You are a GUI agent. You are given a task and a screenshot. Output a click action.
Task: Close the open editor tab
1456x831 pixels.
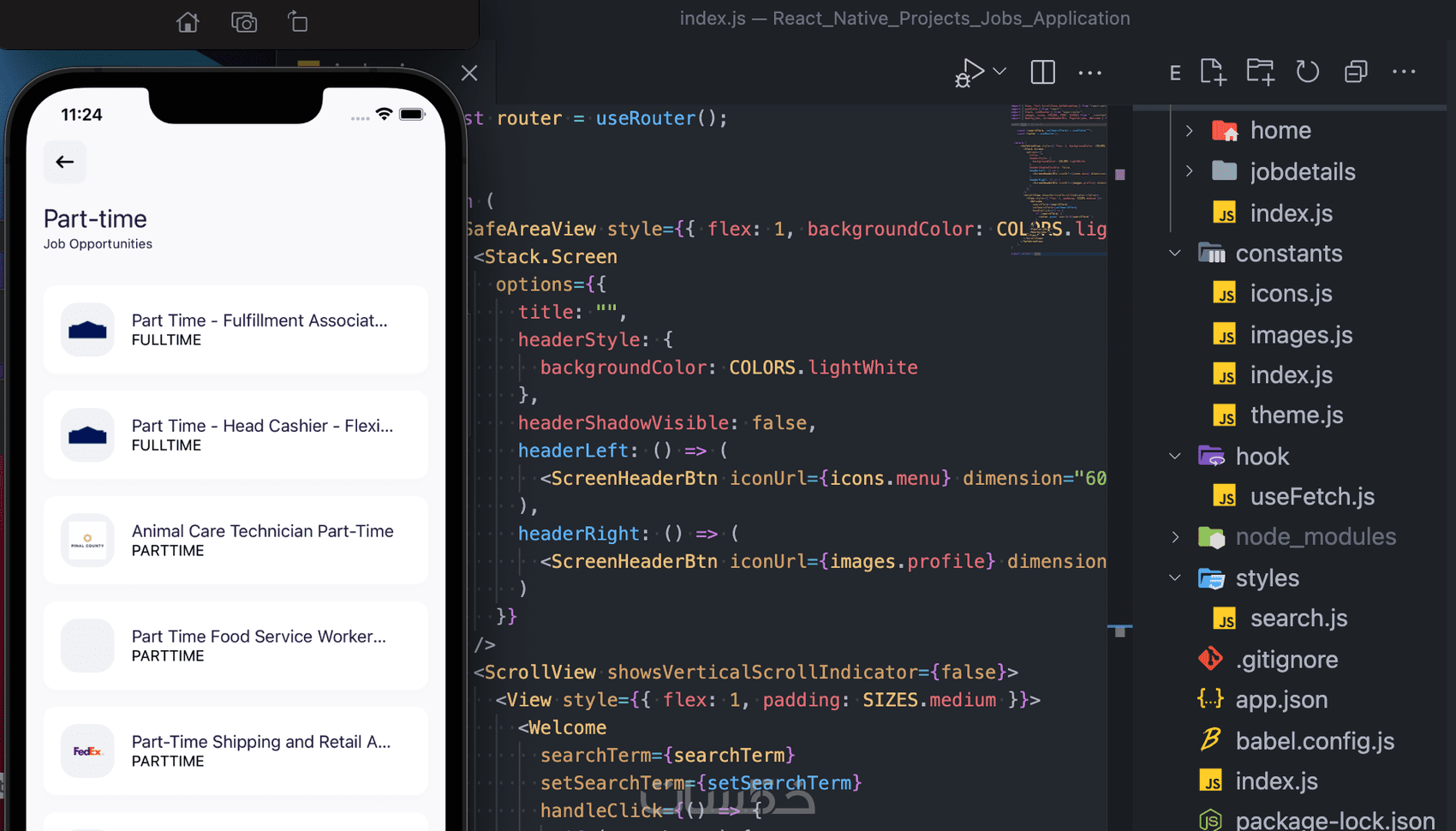[469, 73]
